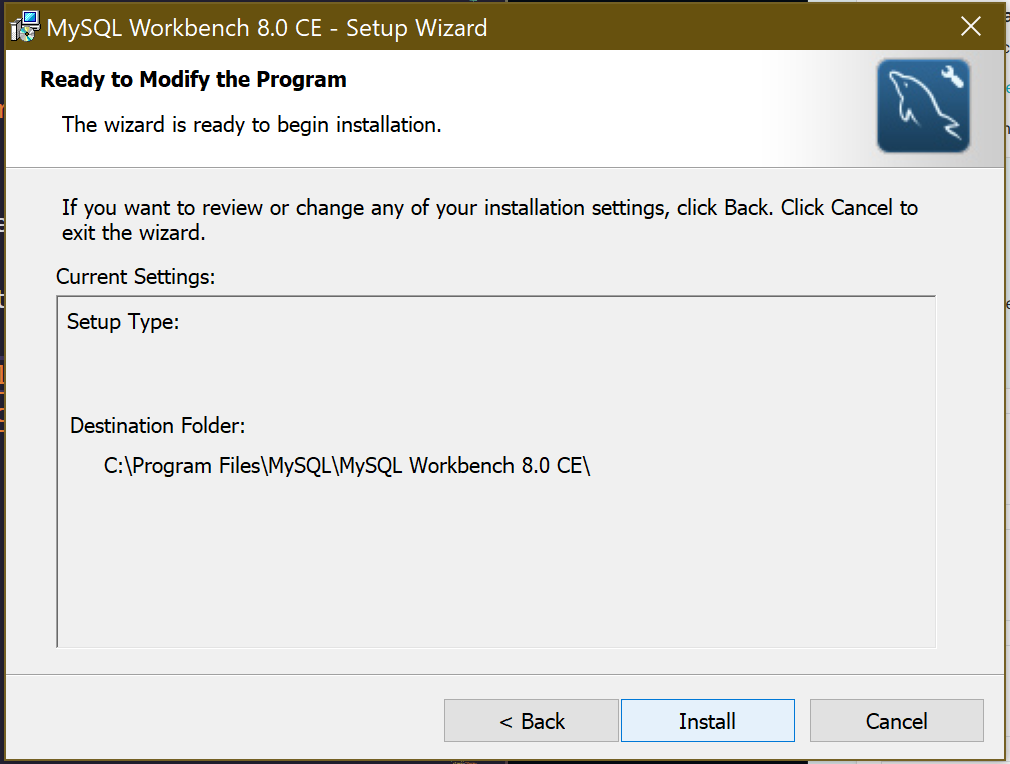
Task: Click the footer area left of Back
Action: pos(224,720)
